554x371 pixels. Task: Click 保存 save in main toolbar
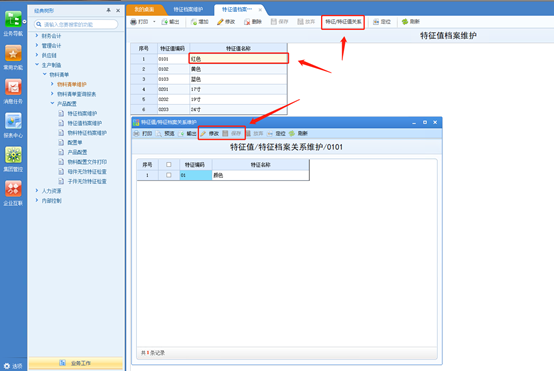click(x=279, y=22)
